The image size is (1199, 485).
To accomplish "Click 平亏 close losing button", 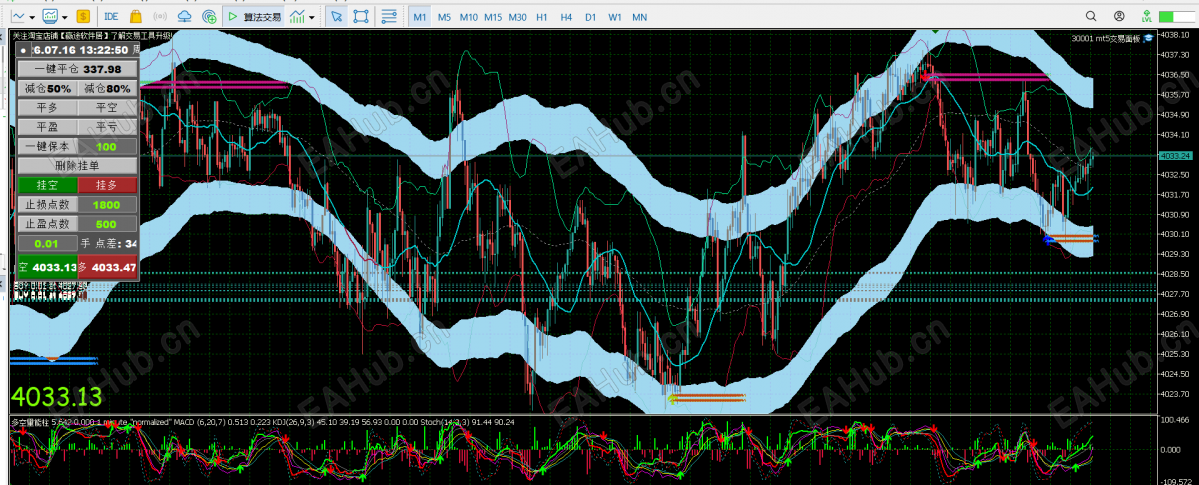I will click(108, 127).
